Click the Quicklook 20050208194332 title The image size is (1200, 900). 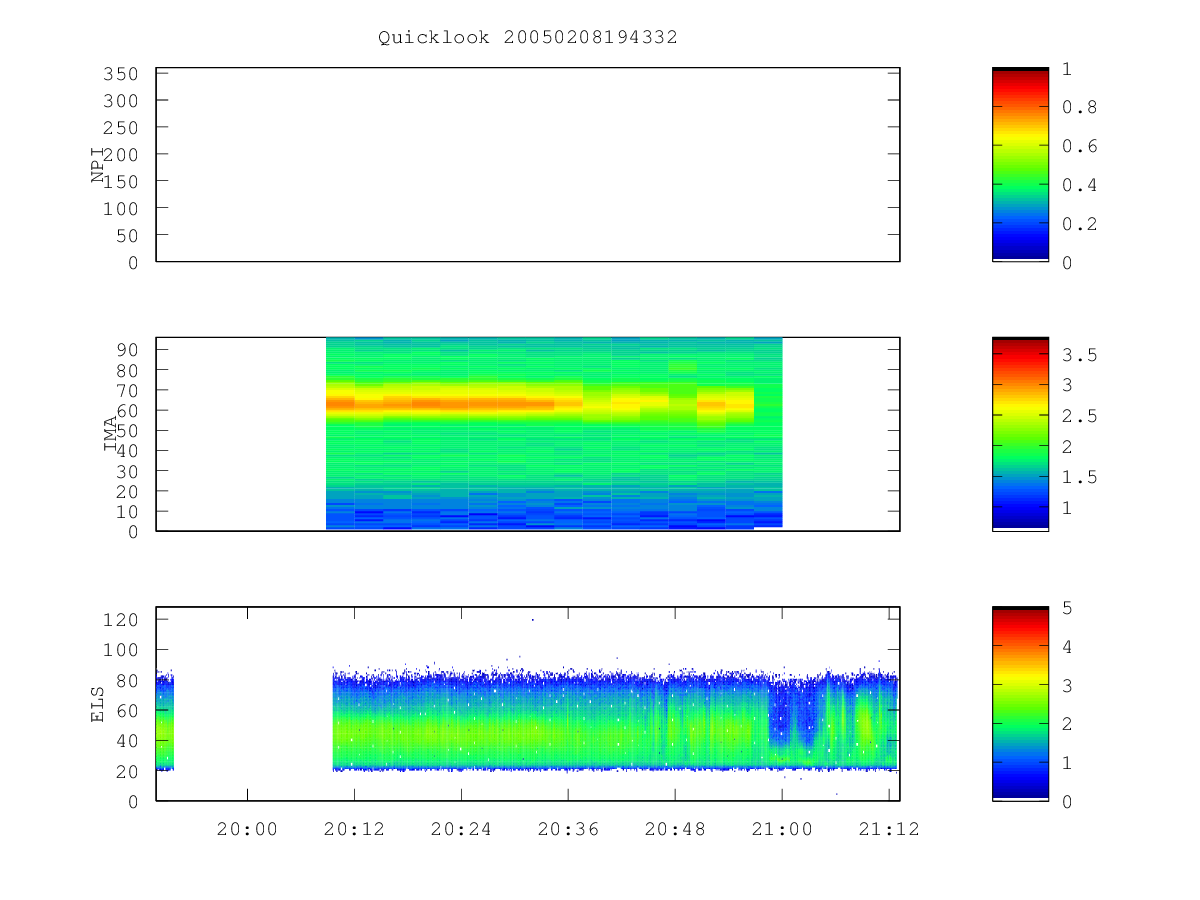[x=528, y=38]
